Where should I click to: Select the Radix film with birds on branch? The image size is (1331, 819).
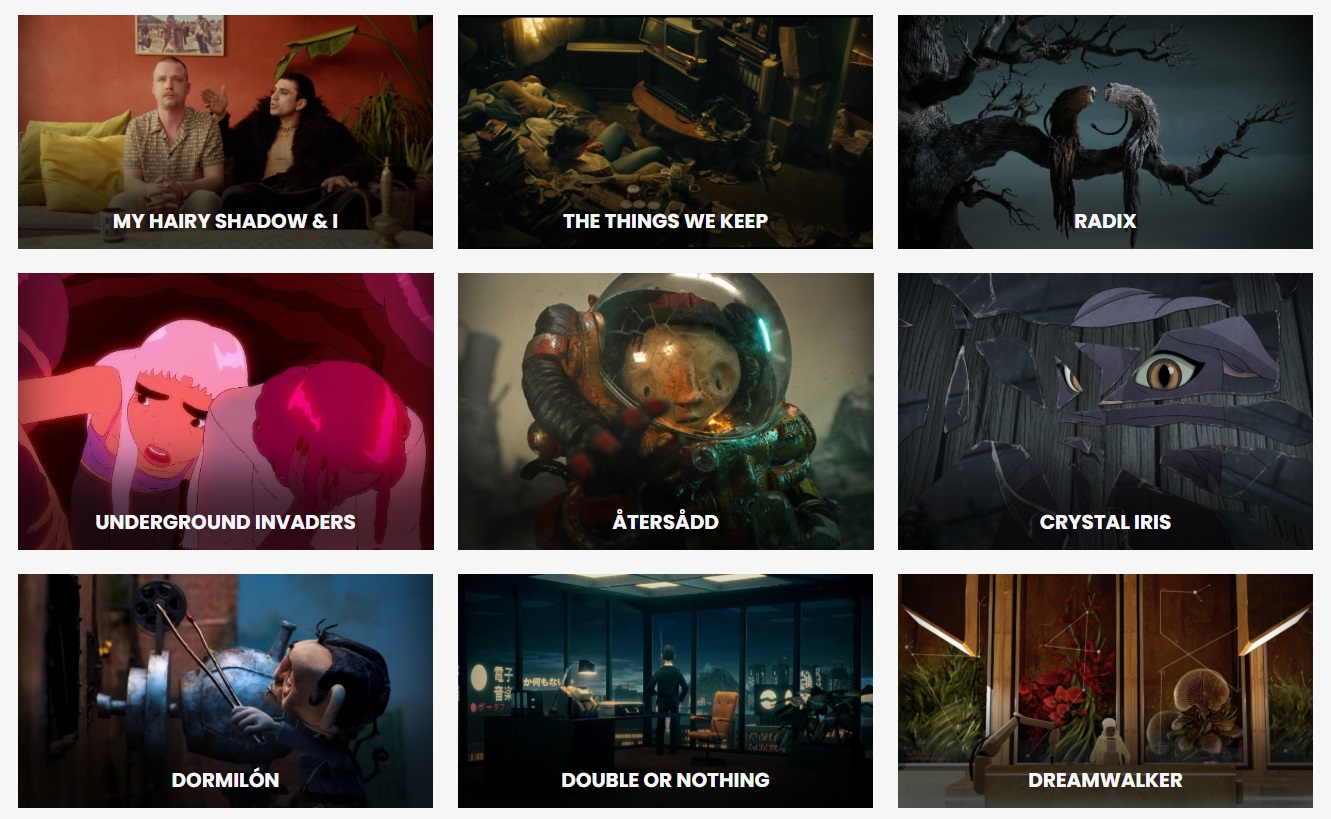tap(1105, 132)
